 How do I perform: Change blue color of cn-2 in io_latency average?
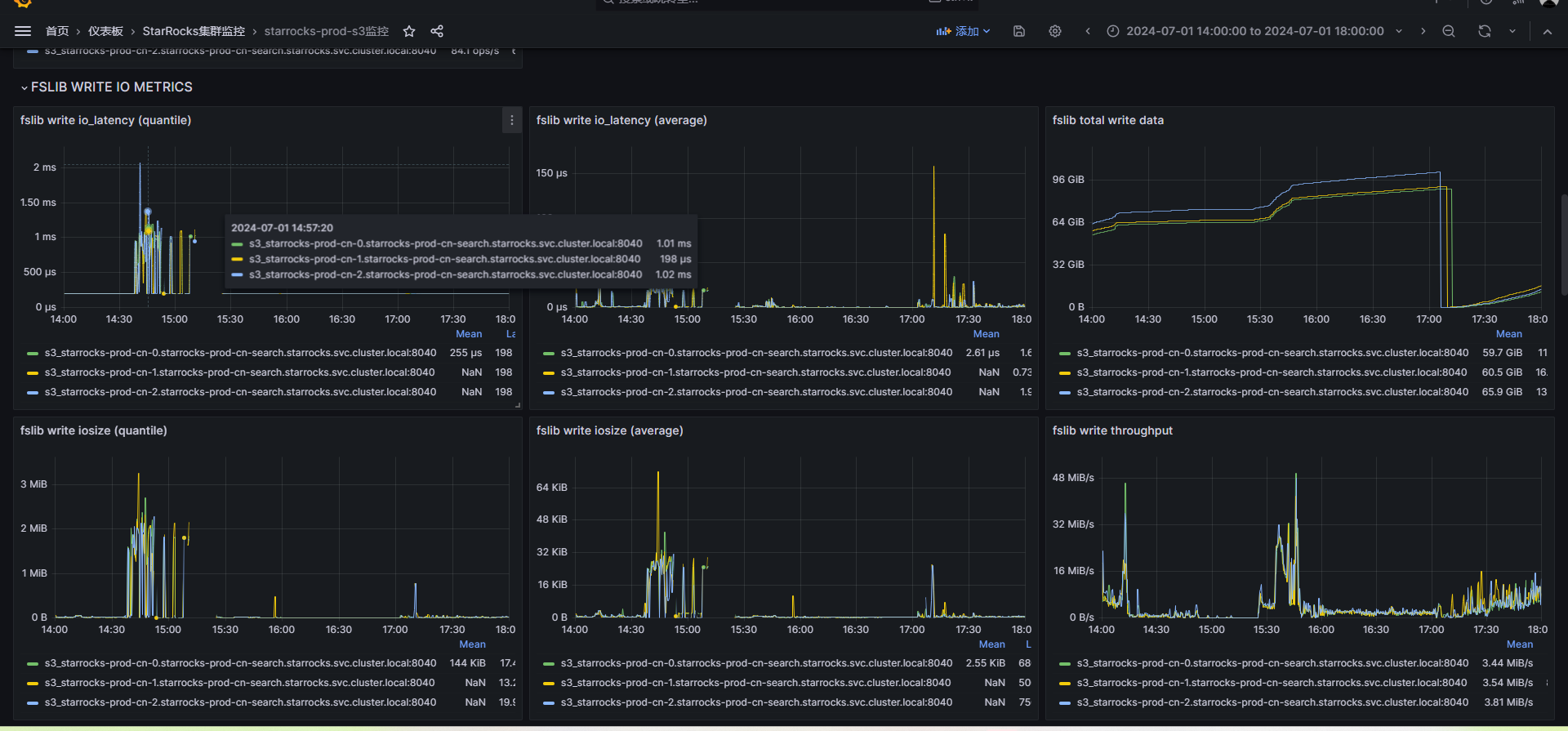pyautogui.click(x=549, y=393)
